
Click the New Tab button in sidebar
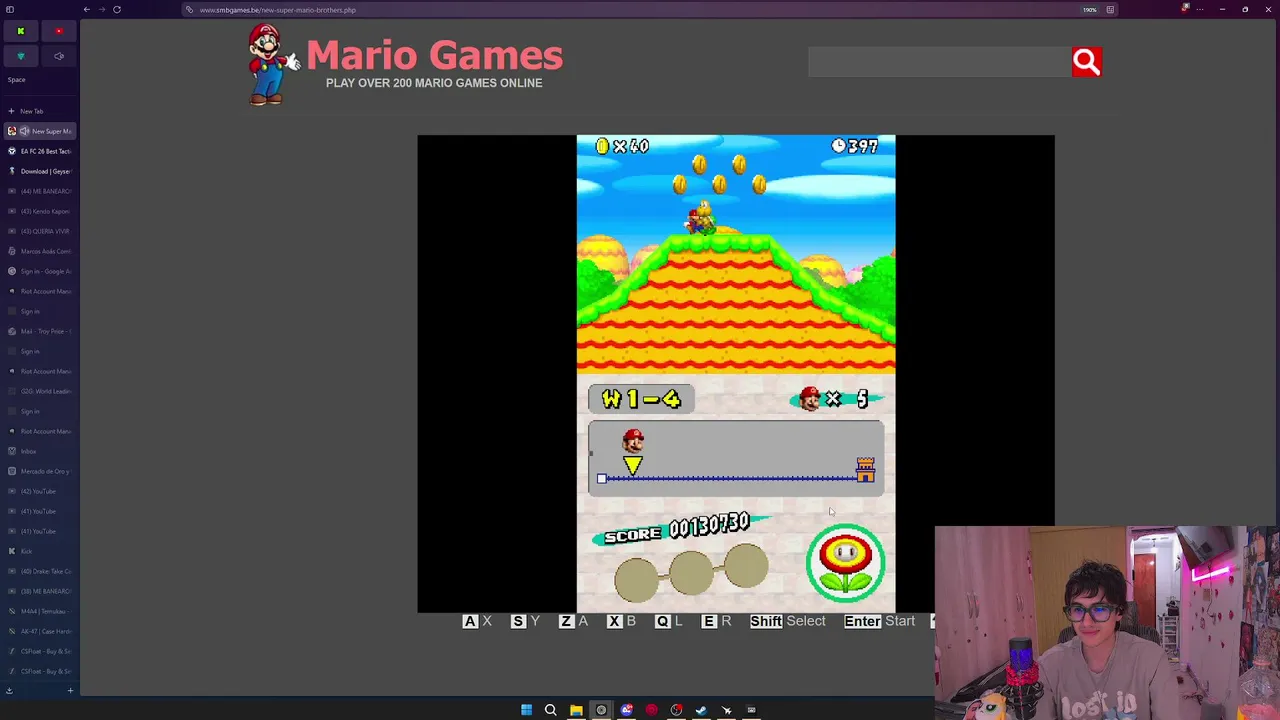pos(38,111)
